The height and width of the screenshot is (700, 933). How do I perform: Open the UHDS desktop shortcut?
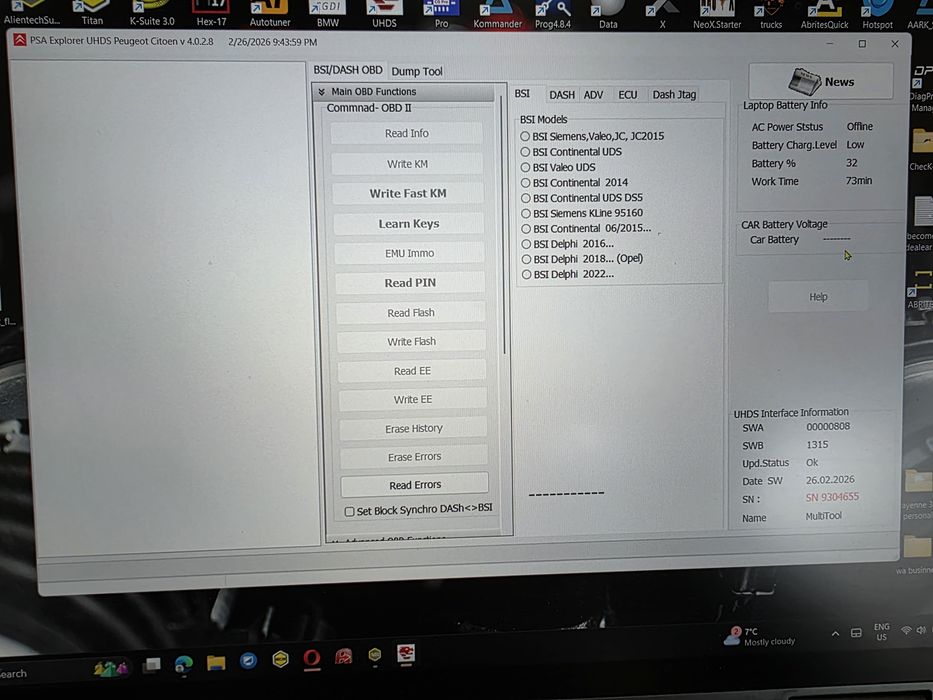(x=384, y=13)
